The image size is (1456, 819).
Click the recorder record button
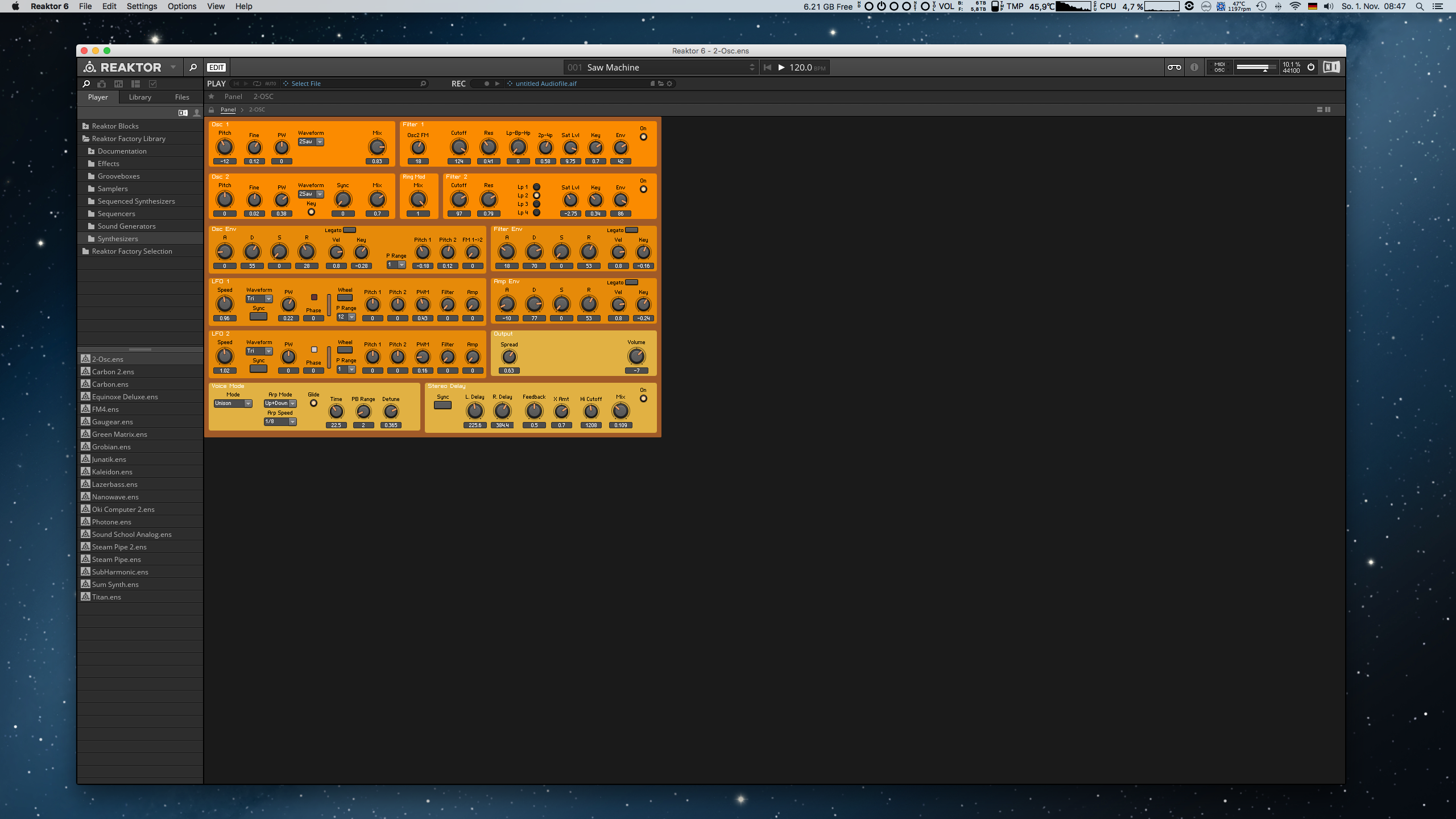tap(487, 84)
